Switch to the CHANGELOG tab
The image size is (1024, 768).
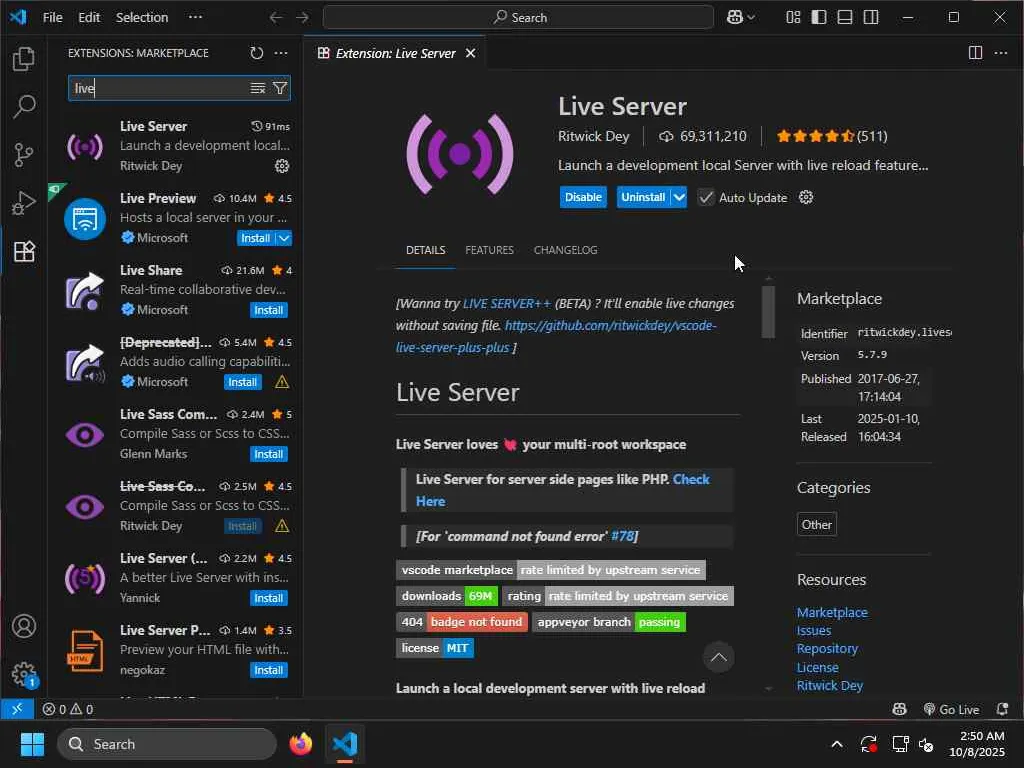pyautogui.click(x=565, y=250)
